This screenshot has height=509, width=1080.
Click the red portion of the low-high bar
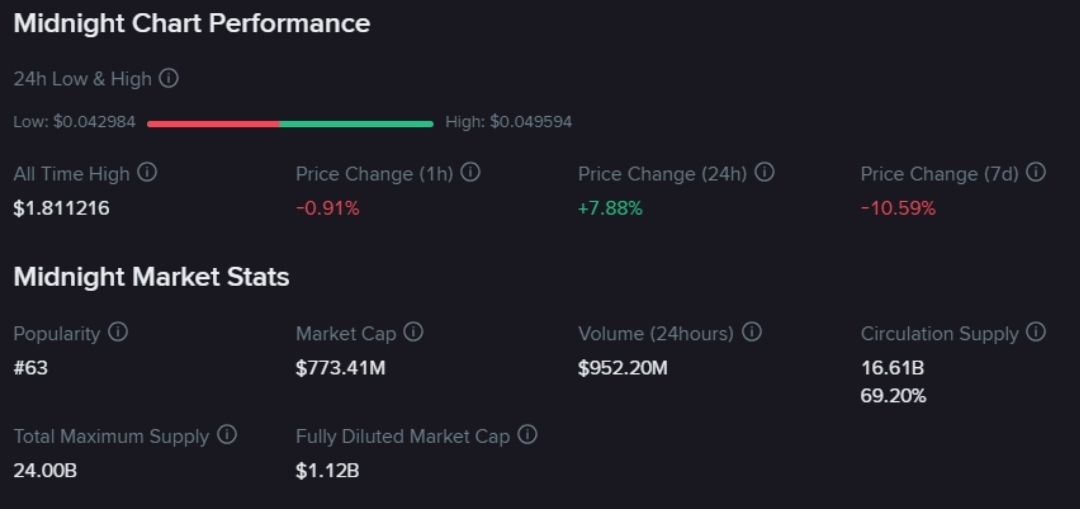tap(213, 124)
